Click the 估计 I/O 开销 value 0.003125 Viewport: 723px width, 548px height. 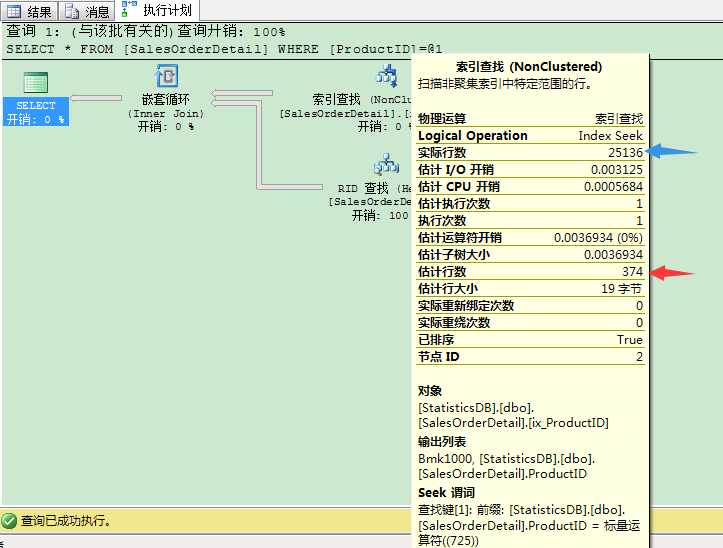pos(617,170)
